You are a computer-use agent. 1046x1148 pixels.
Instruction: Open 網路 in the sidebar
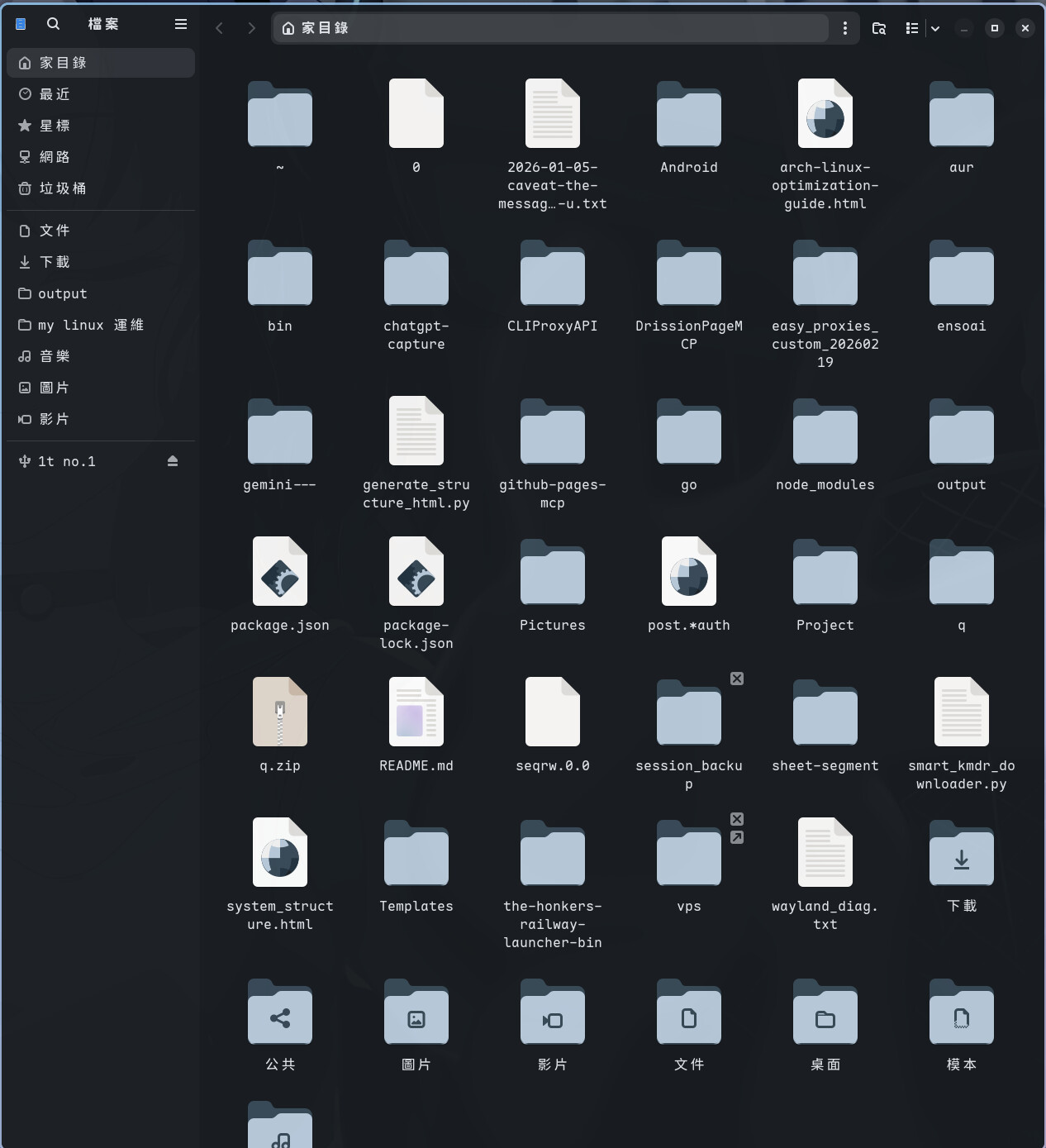[101, 157]
